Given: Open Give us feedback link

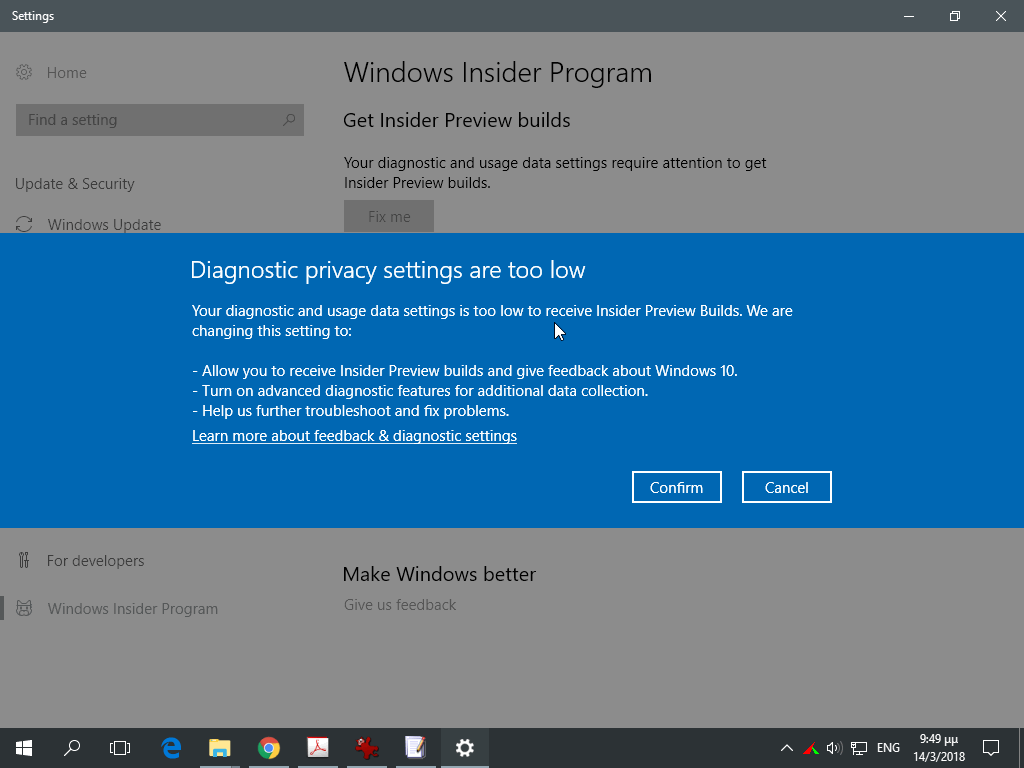Looking at the screenshot, I should click(x=400, y=605).
